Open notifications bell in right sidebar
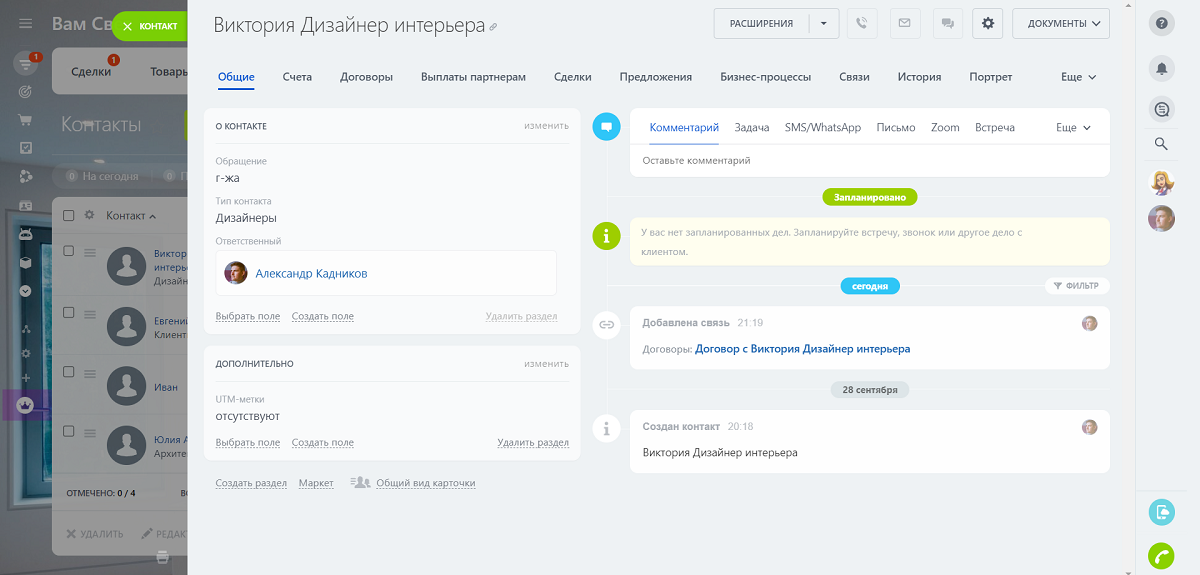This screenshot has width=1200, height=575. [1161, 68]
